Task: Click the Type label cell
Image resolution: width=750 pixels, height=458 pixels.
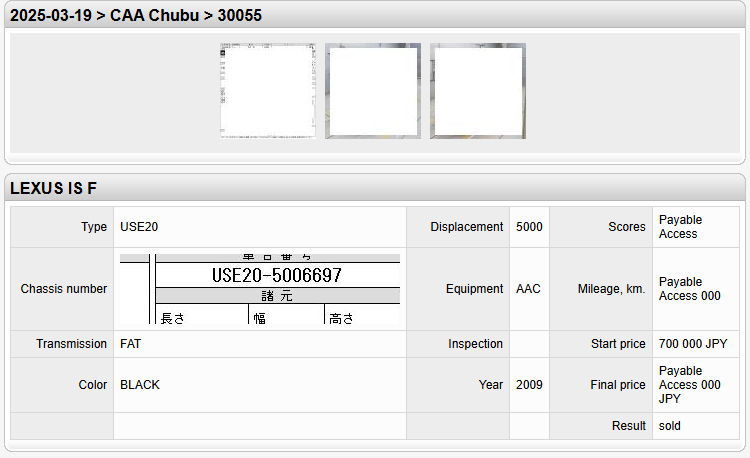Action: pyautogui.click(x=62, y=227)
